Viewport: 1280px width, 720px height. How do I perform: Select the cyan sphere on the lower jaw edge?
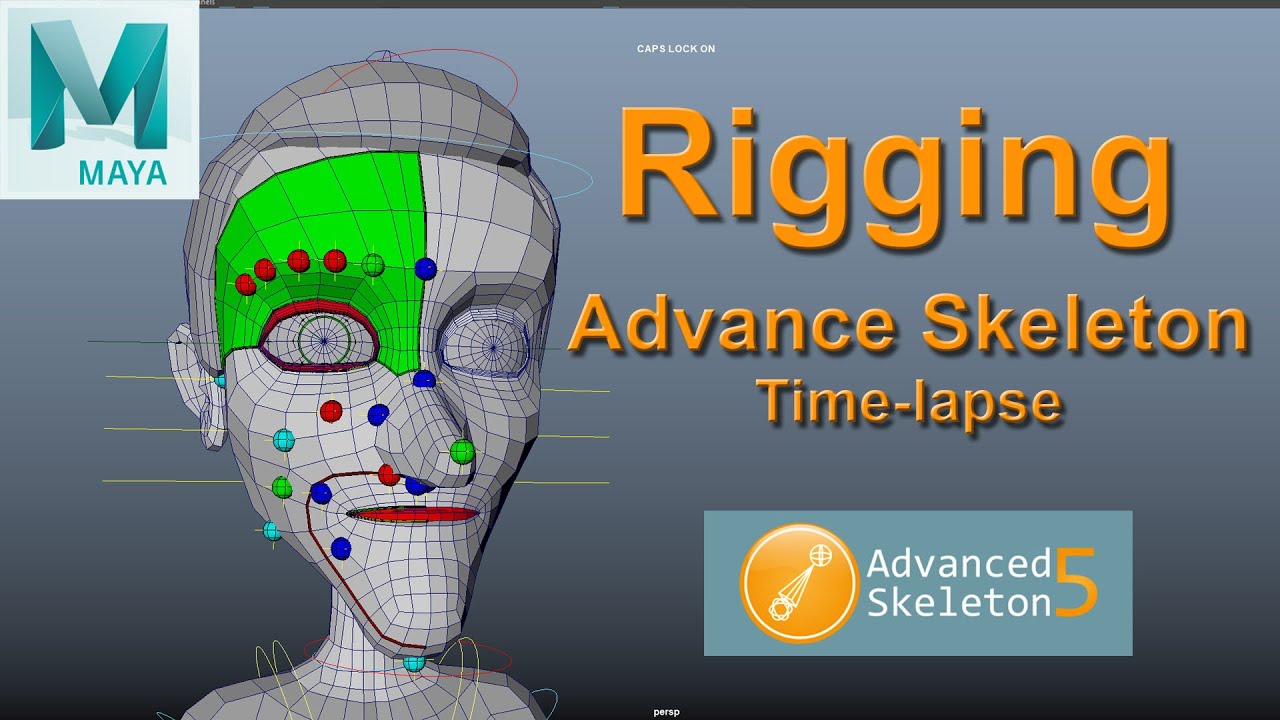click(x=272, y=531)
